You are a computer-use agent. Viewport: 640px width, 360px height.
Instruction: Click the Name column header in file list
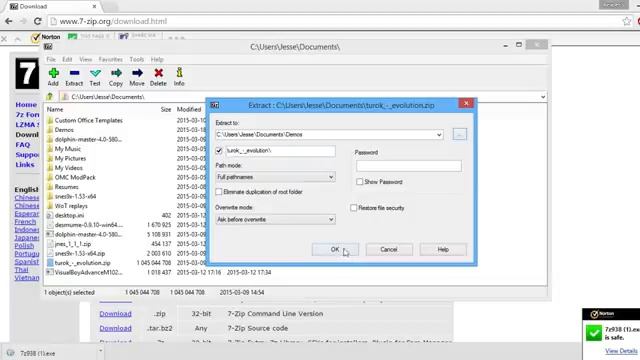55,109
